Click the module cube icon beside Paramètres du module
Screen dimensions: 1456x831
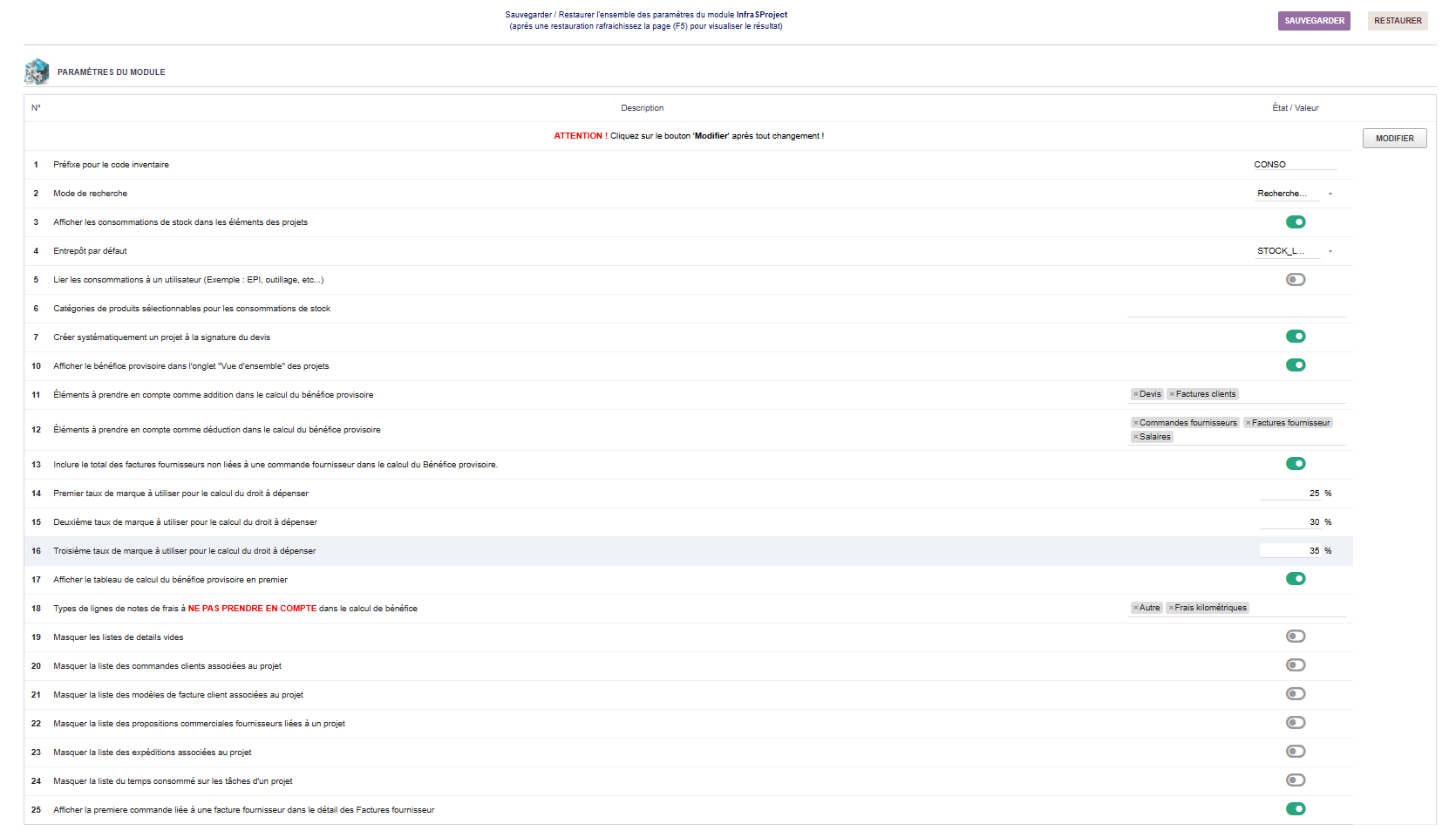coord(37,72)
